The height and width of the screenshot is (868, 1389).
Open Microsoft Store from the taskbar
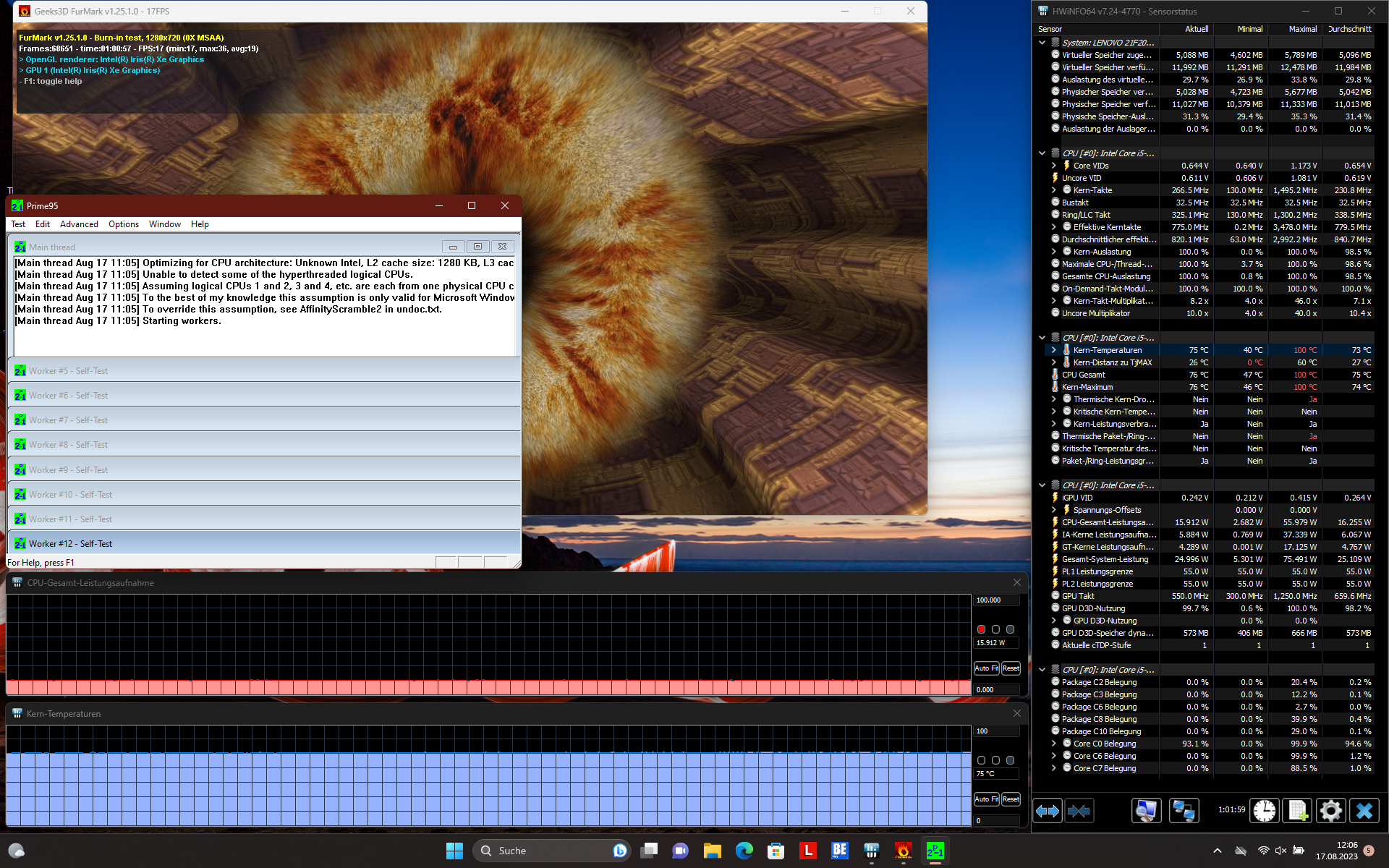click(x=776, y=851)
